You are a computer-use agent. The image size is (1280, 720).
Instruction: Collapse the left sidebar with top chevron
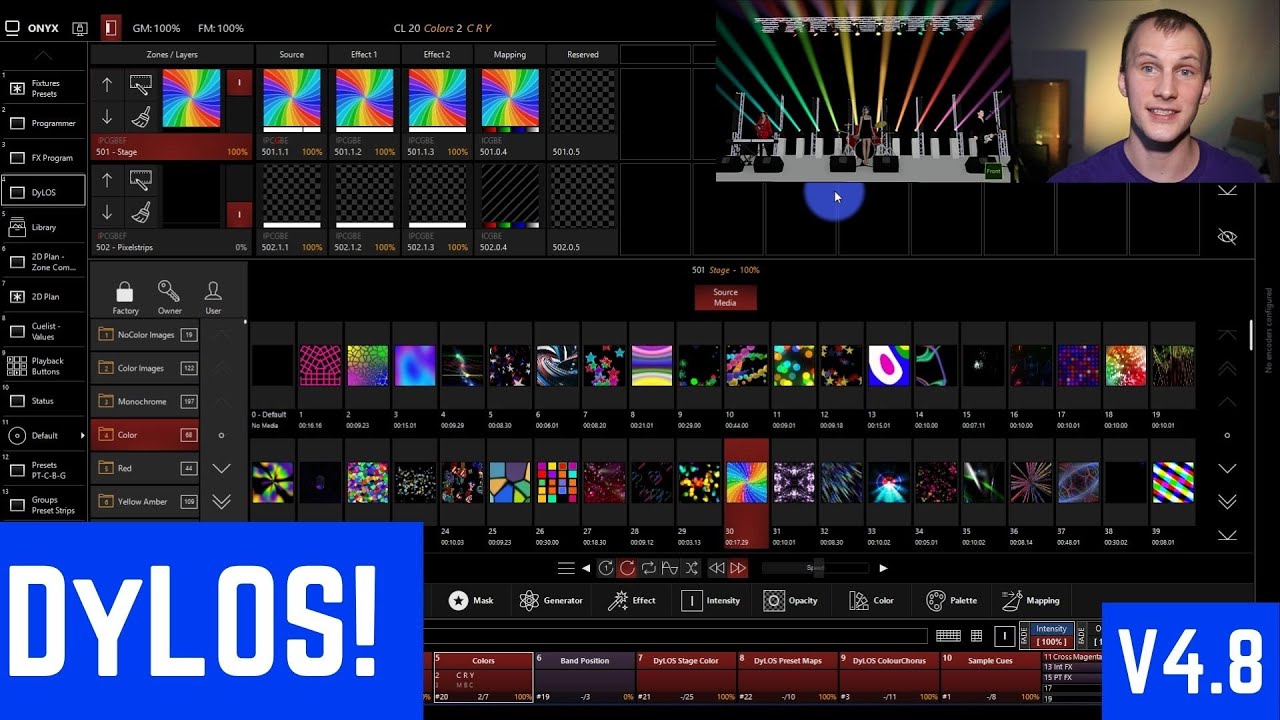tap(44, 55)
